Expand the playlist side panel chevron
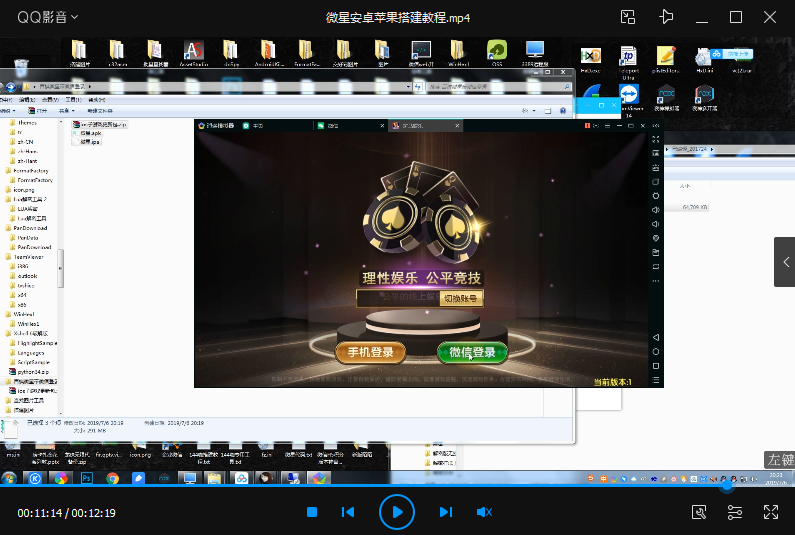 pyautogui.click(x=784, y=262)
